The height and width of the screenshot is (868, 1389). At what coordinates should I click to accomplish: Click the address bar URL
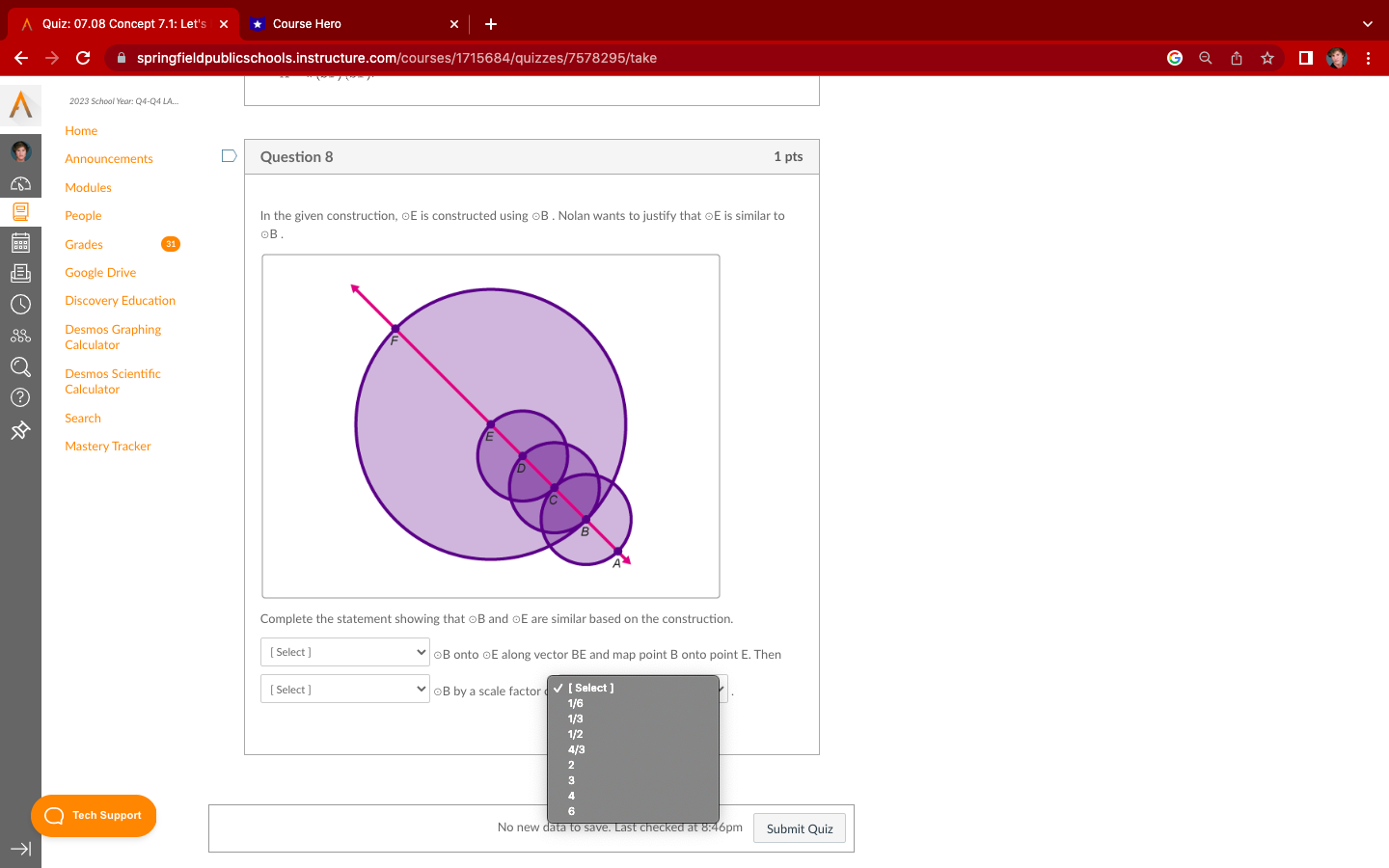tap(396, 58)
